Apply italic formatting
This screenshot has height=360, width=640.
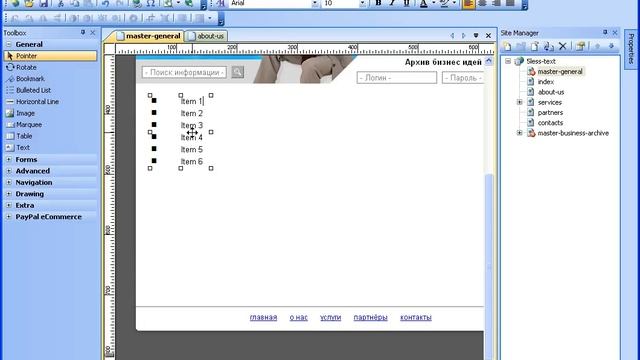click(392, 3)
